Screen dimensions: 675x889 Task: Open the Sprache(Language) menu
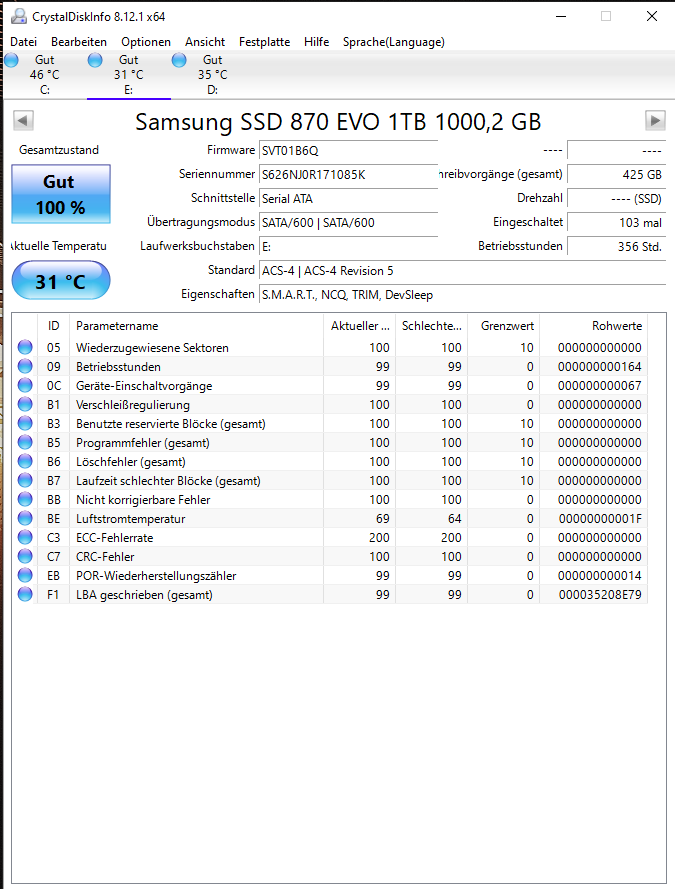click(x=393, y=42)
